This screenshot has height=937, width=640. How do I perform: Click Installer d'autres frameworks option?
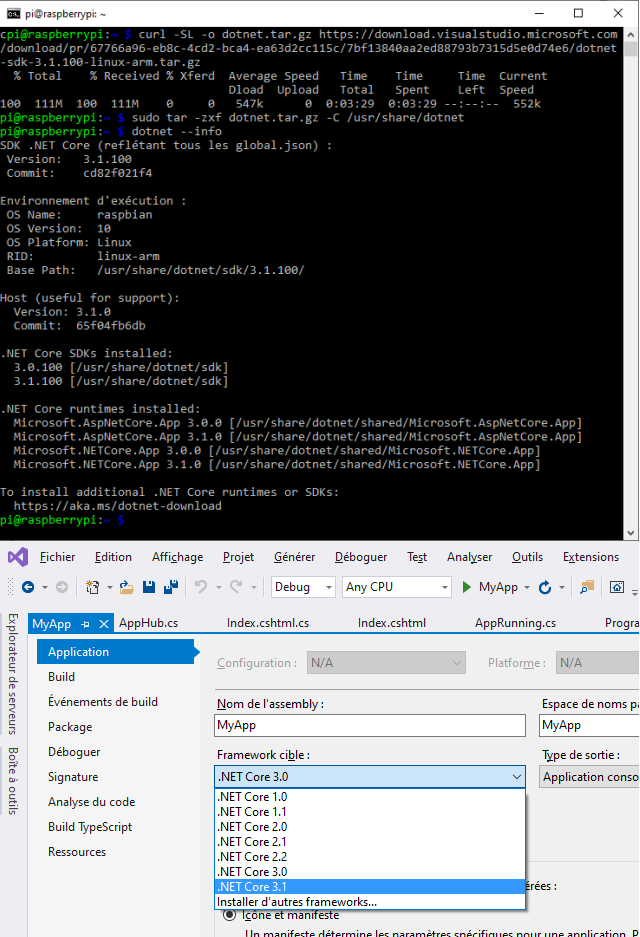click(x=370, y=902)
